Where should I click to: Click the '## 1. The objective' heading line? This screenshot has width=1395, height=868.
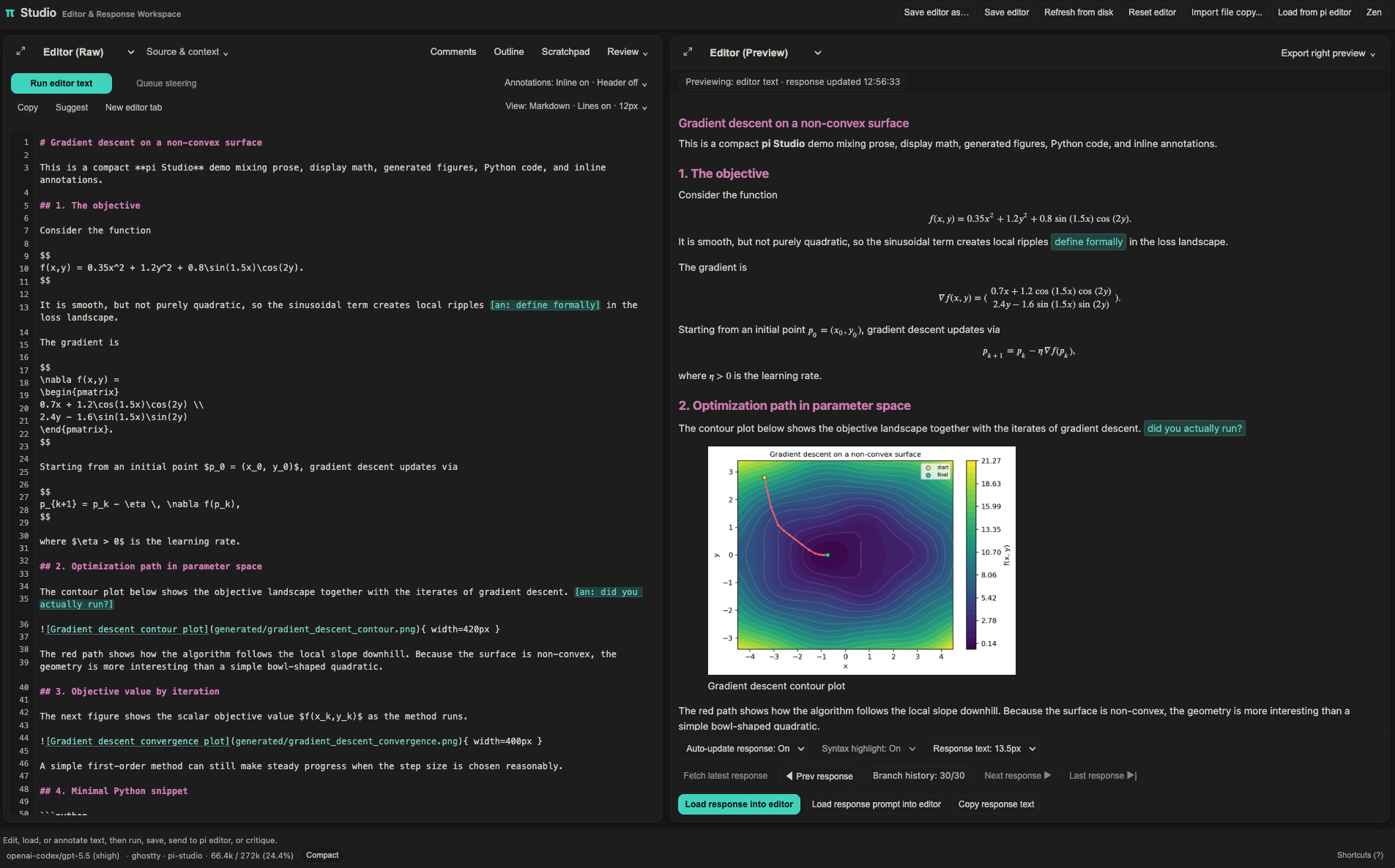pyautogui.click(x=90, y=206)
